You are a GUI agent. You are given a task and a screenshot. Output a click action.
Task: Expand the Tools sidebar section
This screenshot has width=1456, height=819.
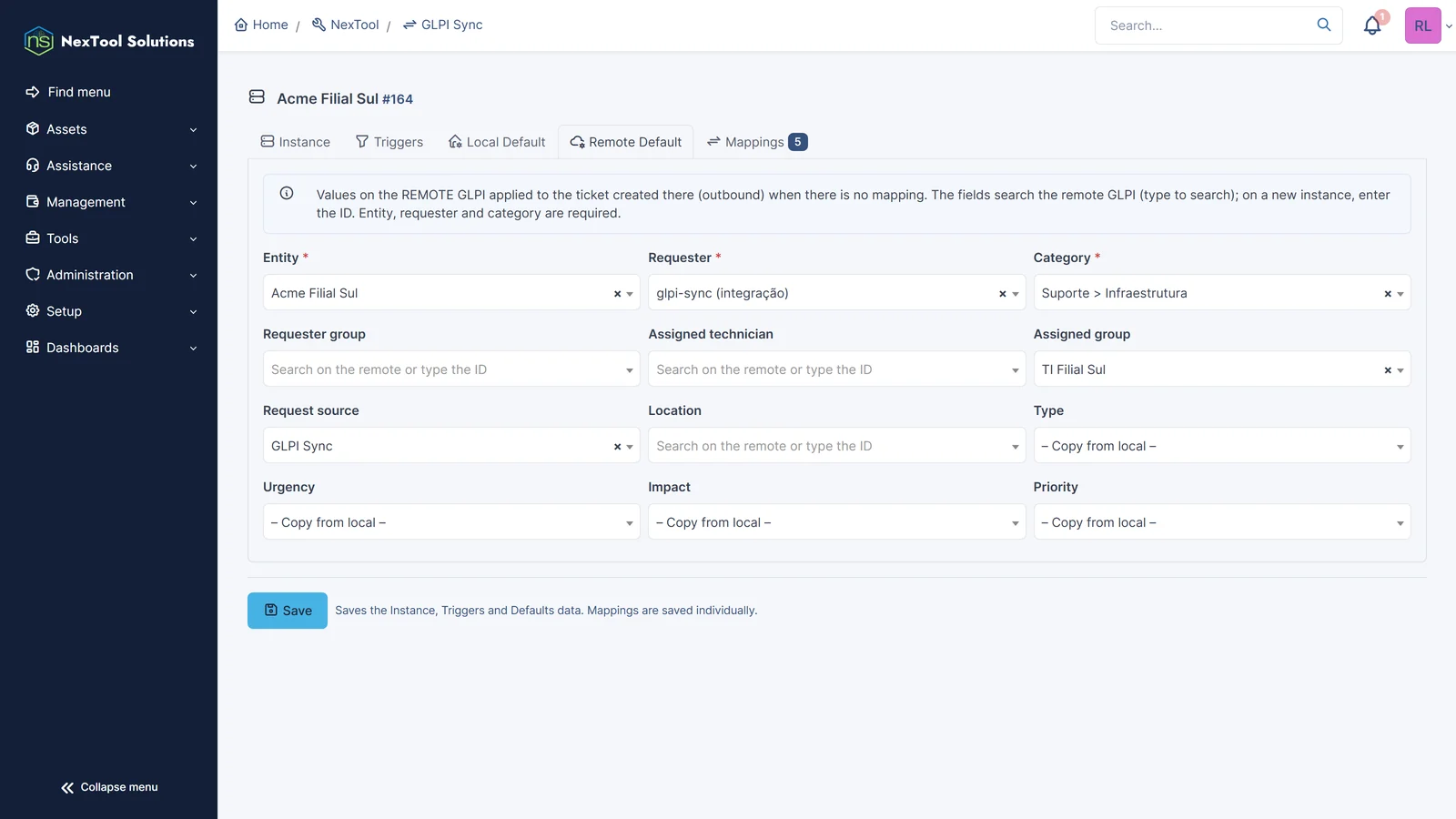click(109, 238)
